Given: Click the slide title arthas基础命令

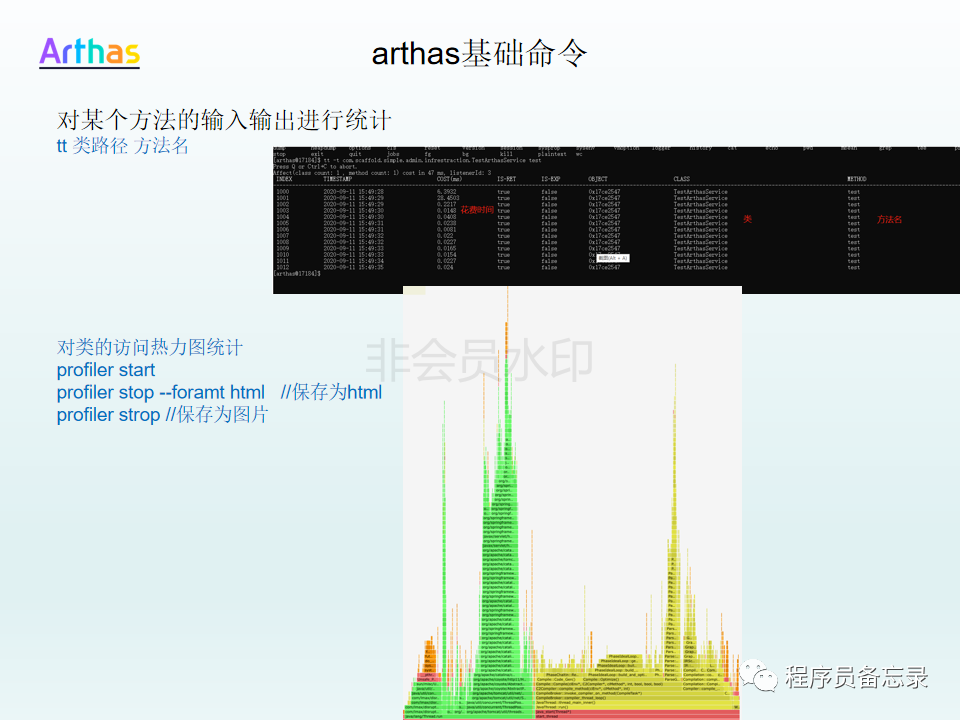Looking at the screenshot, I should [x=479, y=53].
